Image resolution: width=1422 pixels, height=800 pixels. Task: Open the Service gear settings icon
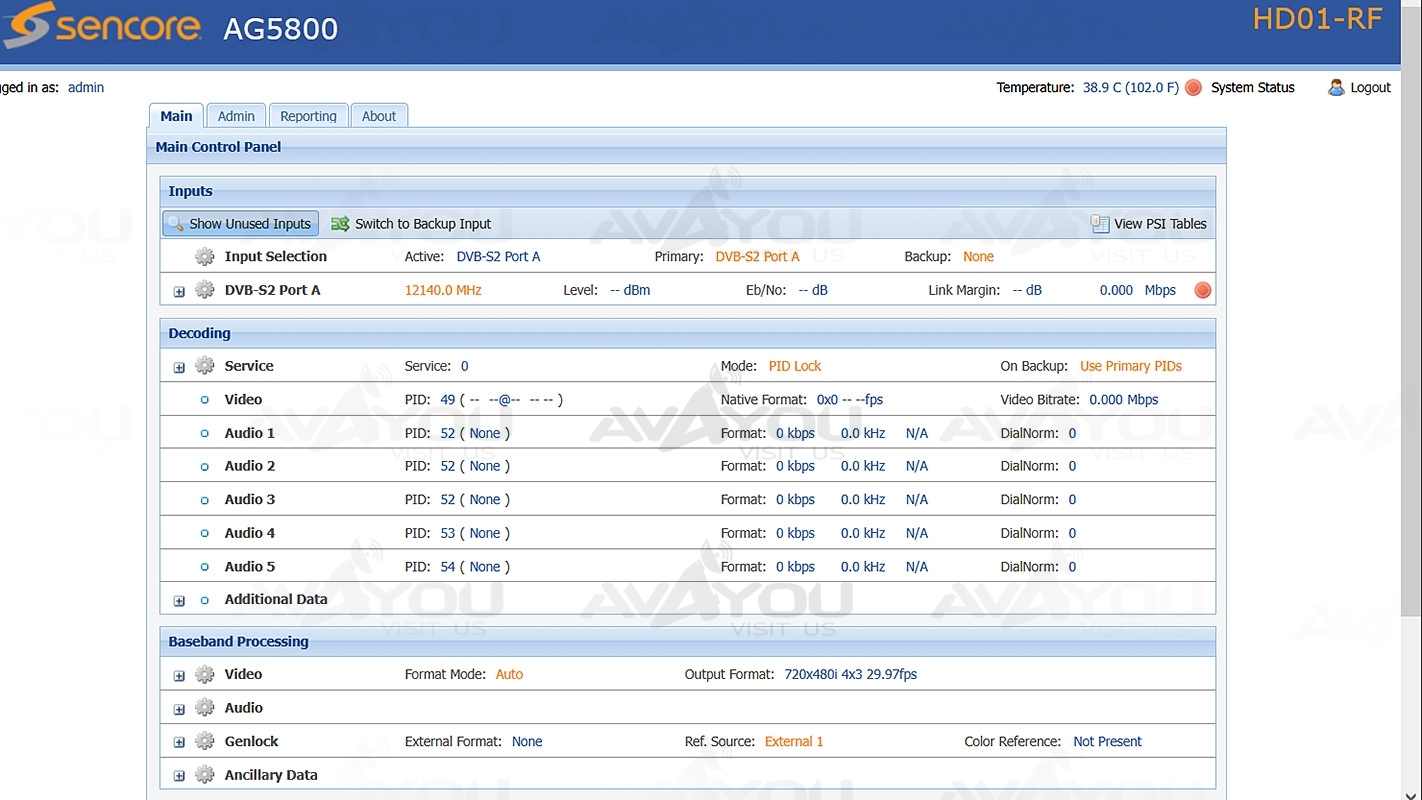(x=205, y=366)
